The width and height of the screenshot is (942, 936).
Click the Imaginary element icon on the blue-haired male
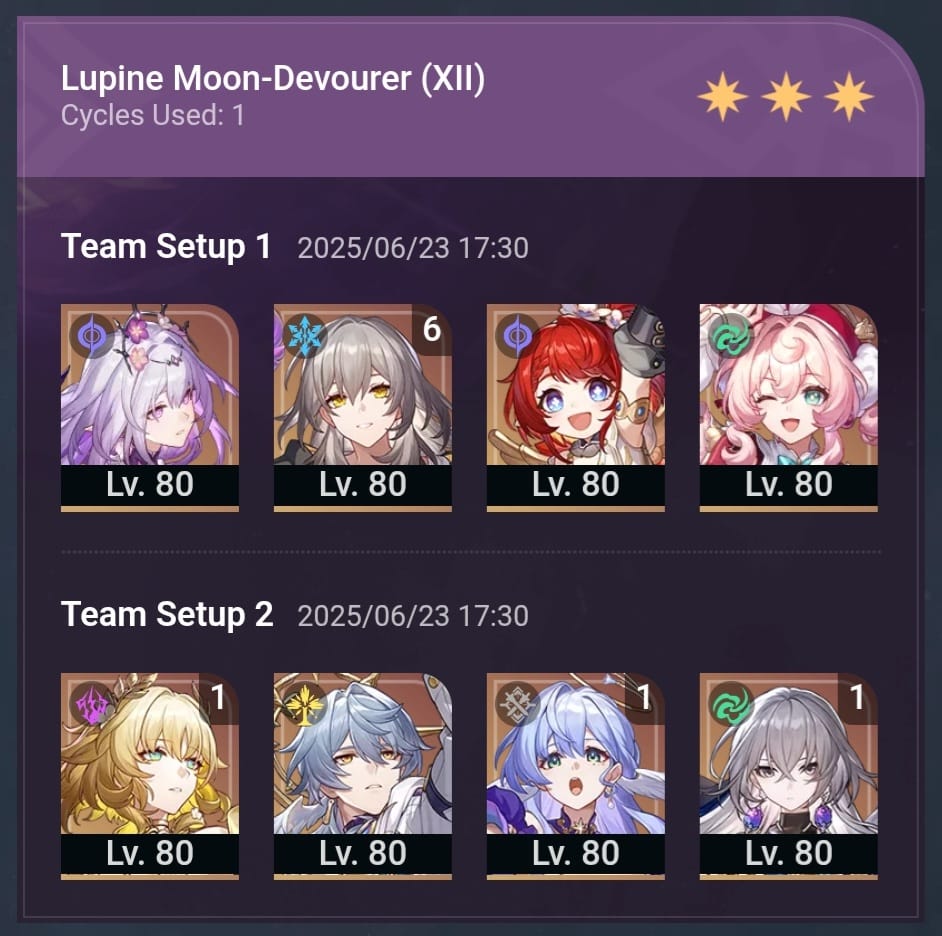click(303, 704)
